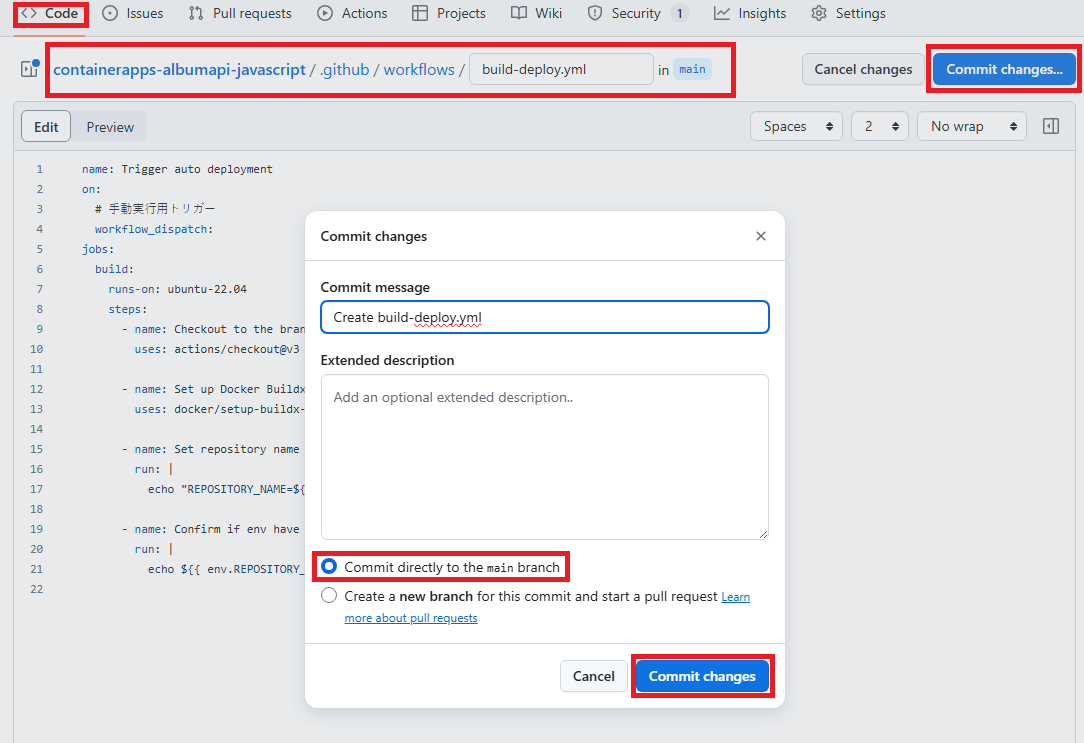Click the Code brackets icon
Image resolution: width=1084 pixels, height=743 pixels.
point(29,13)
